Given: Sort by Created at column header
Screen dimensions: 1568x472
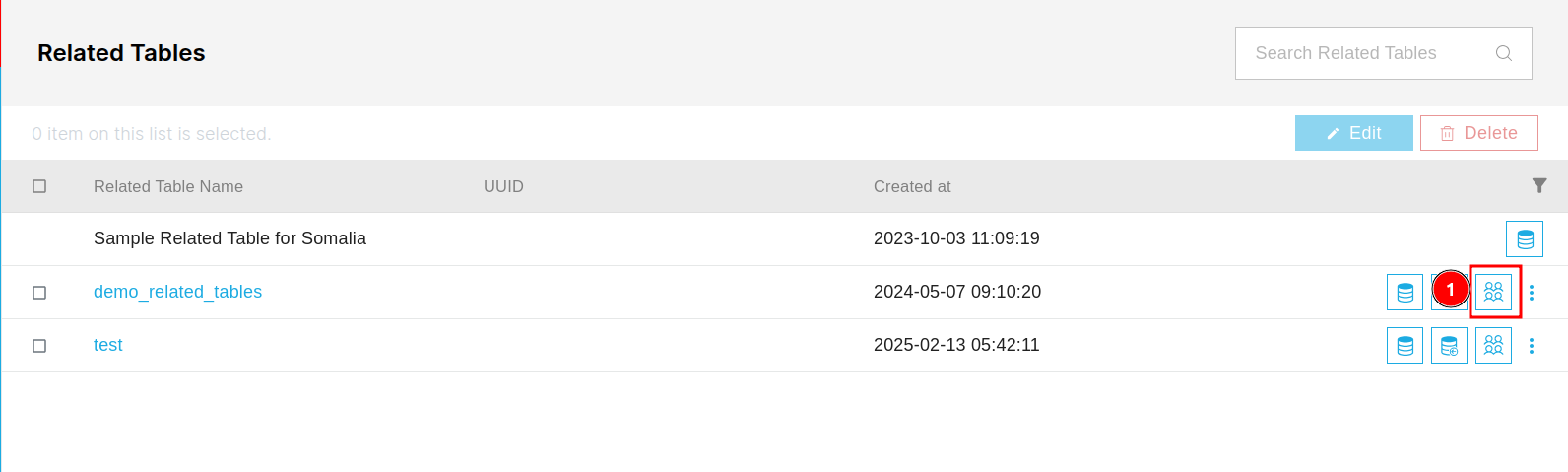Looking at the screenshot, I should pos(912,186).
